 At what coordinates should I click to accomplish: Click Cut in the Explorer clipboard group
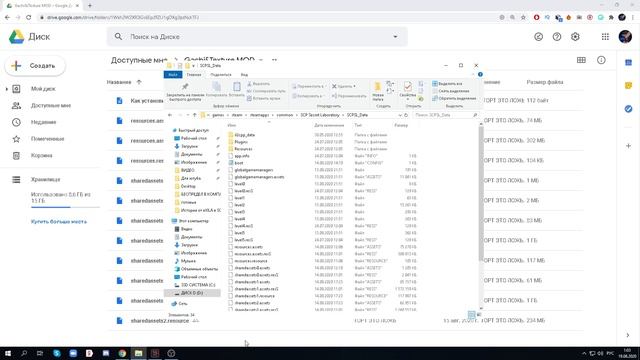[x=258, y=84]
